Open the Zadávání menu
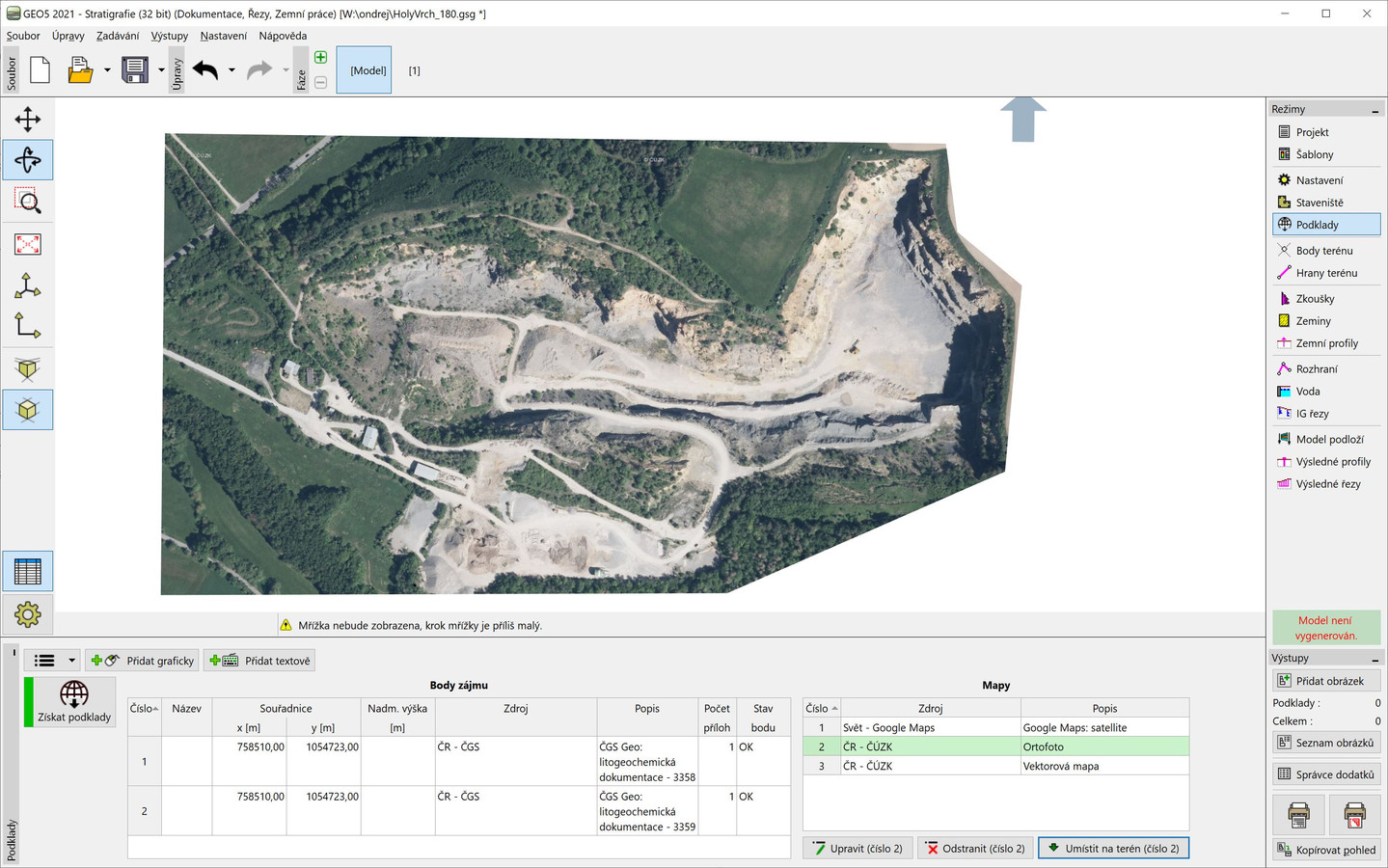1388x868 pixels. point(118,36)
